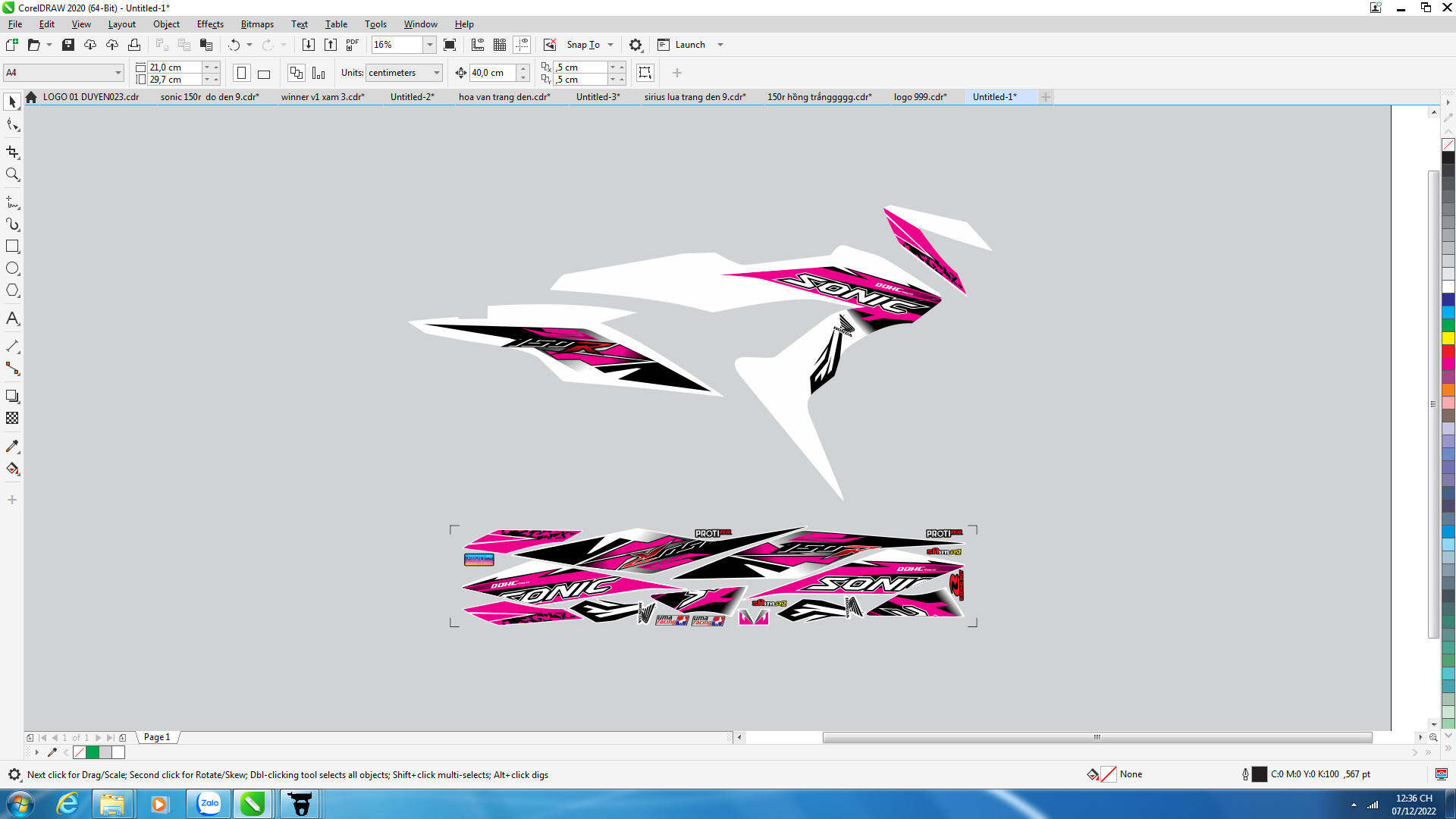
Task: Select the Zoom tool in toolbox
Action: (12, 174)
